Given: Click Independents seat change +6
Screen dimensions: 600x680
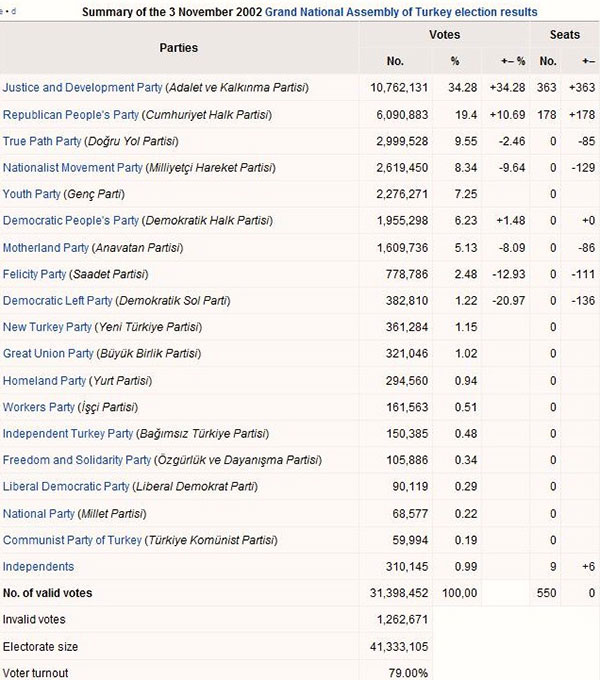Looking at the screenshot, I should pos(588,567).
